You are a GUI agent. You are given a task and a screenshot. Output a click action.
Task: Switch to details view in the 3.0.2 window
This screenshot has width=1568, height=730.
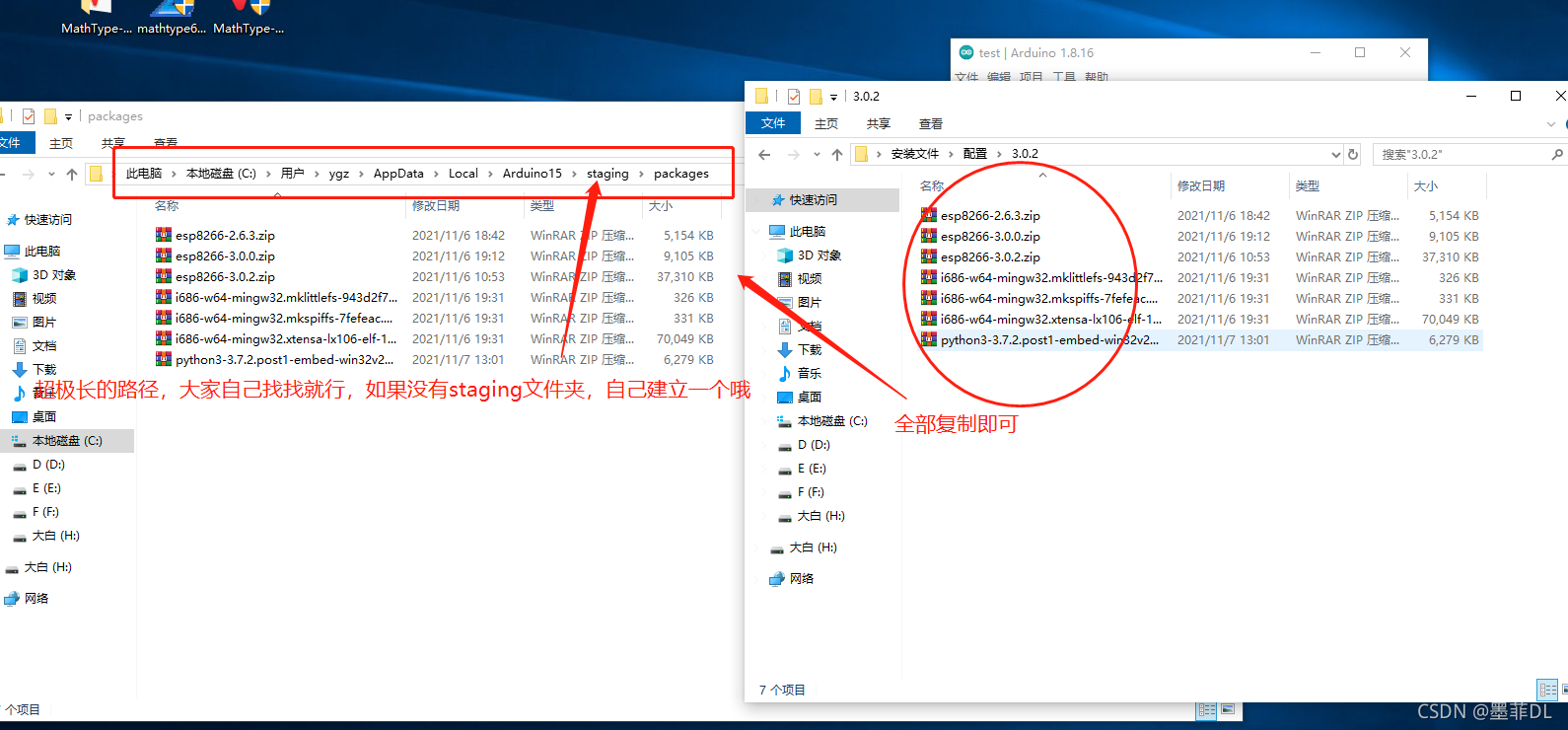click(x=1547, y=691)
